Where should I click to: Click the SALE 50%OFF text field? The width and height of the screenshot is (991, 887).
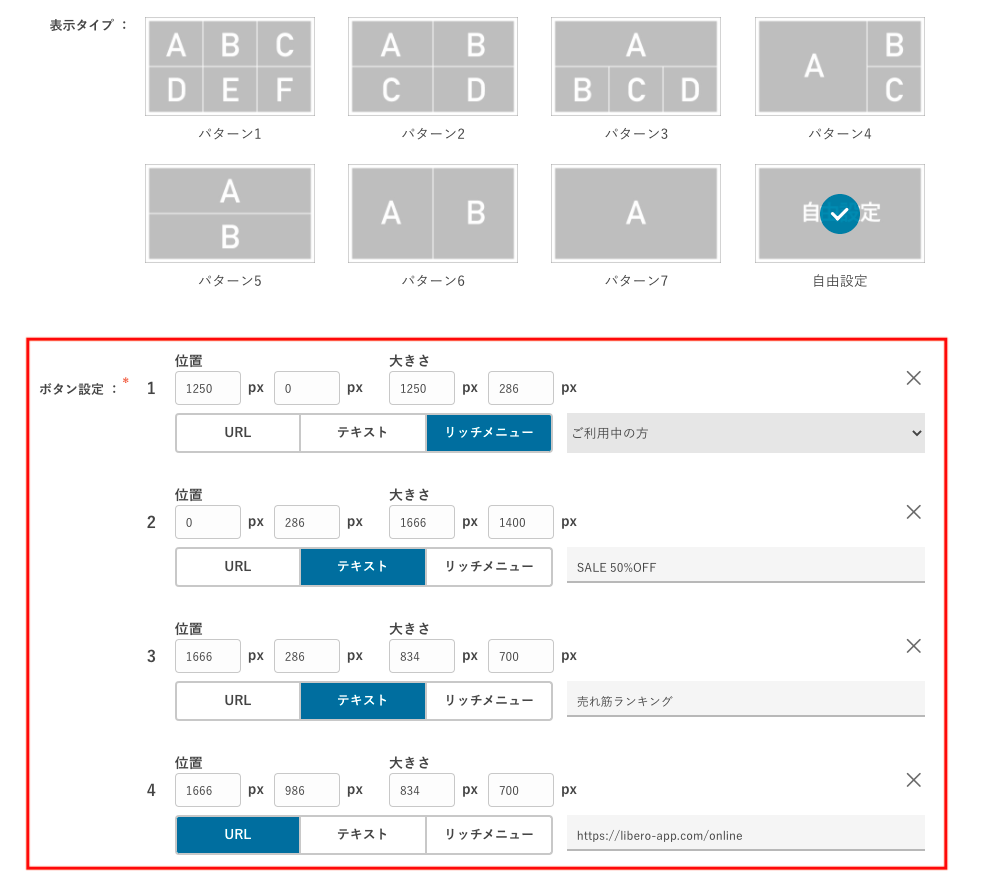[745, 566]
